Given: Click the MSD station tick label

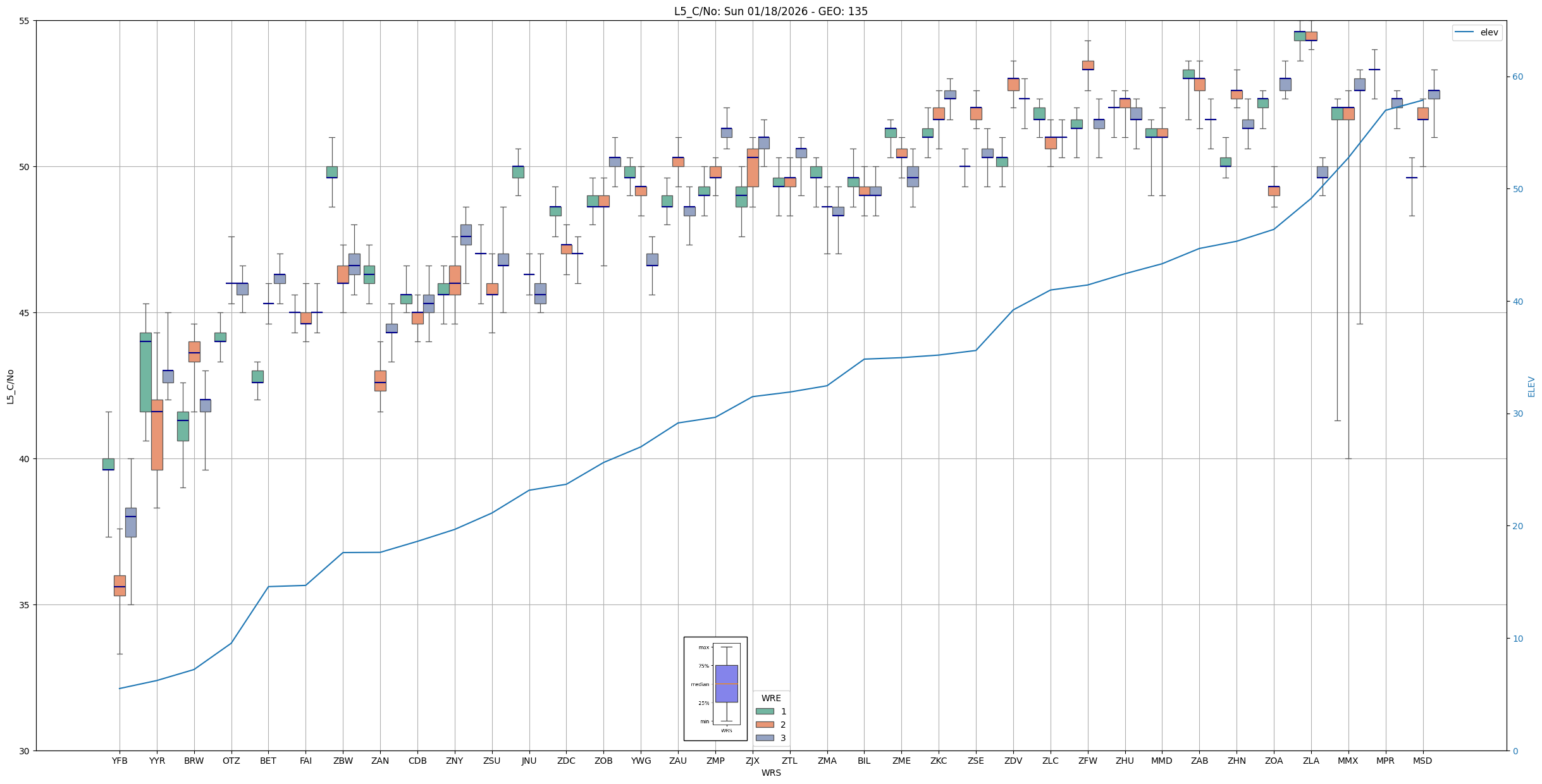Looking at the screenshot, I should pos(1422,761).
